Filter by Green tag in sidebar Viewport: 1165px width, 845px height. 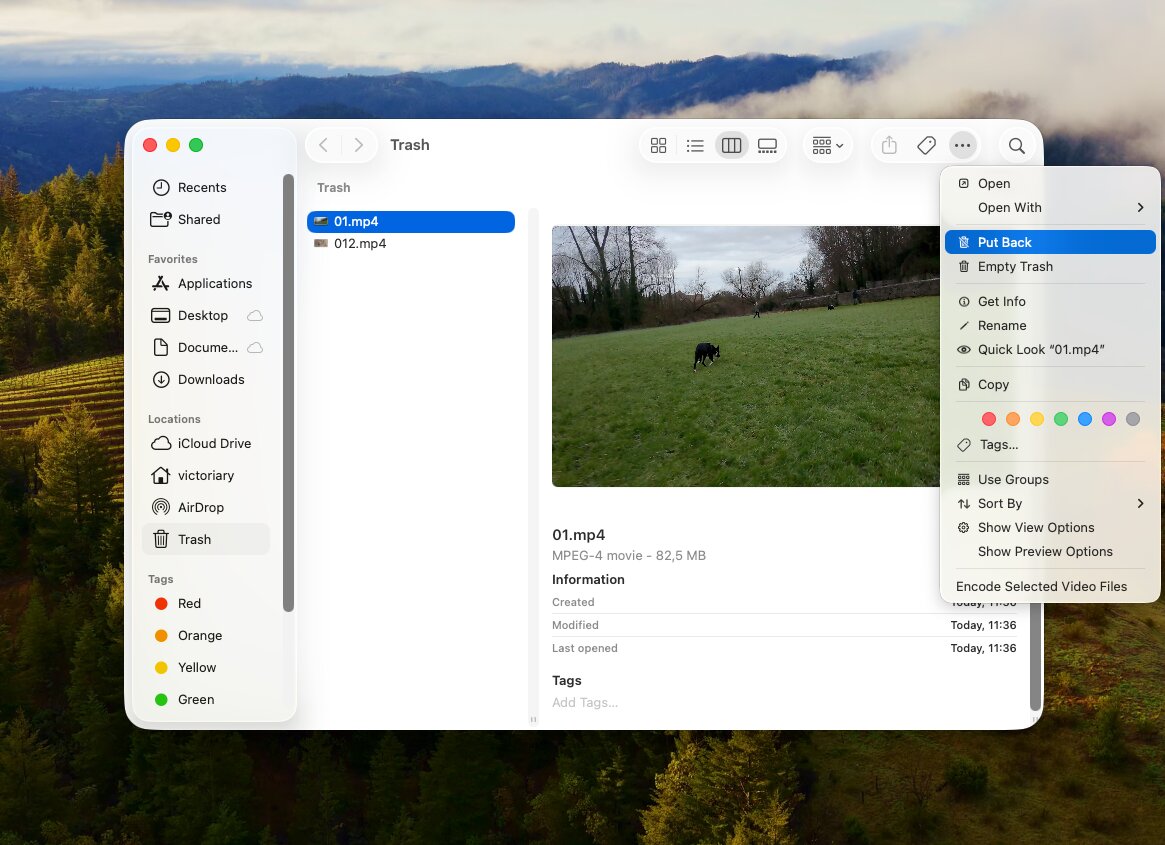coord(205,699)
